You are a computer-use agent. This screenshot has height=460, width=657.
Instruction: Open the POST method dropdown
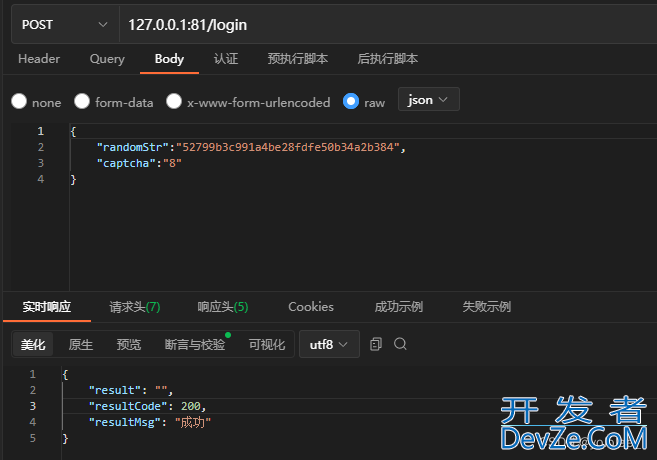[65, 25]
